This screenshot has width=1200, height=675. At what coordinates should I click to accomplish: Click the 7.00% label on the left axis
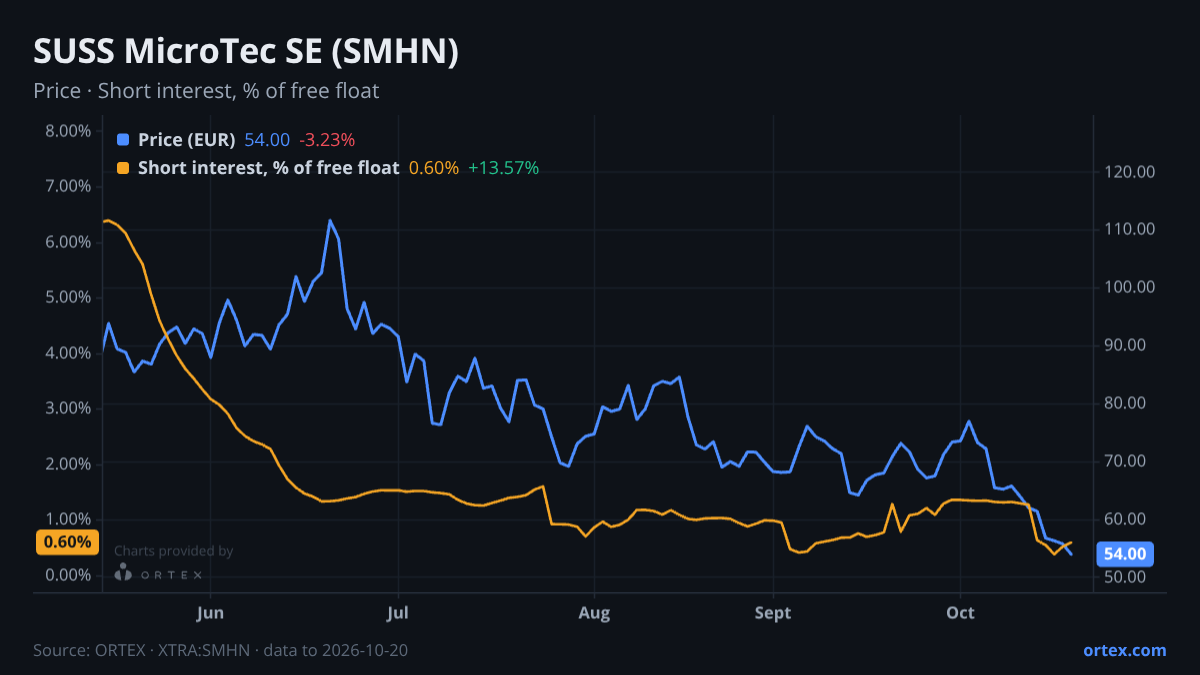(x=68, y=186)
